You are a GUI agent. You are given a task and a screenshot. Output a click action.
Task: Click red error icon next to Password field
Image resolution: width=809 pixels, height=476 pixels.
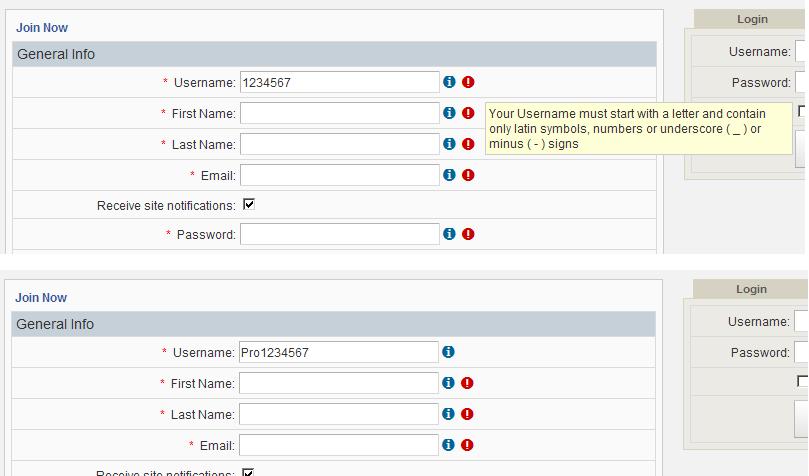[468, 234]
